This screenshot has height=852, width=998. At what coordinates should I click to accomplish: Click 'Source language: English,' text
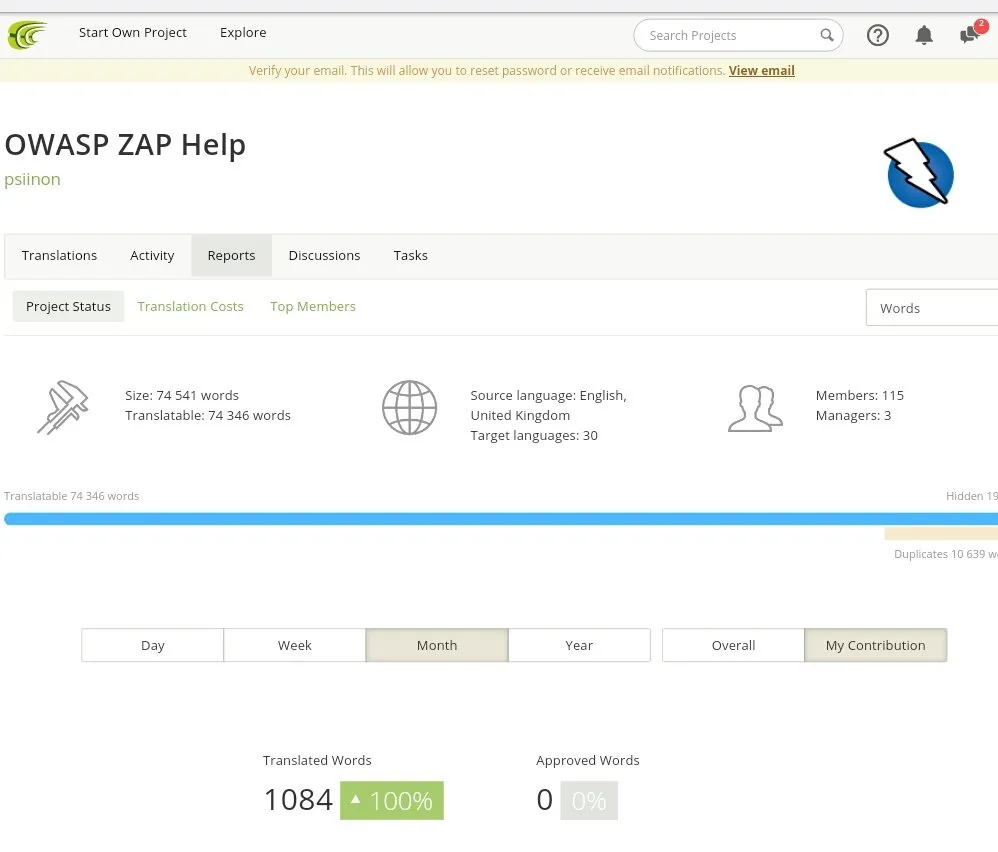coord(549,395)
